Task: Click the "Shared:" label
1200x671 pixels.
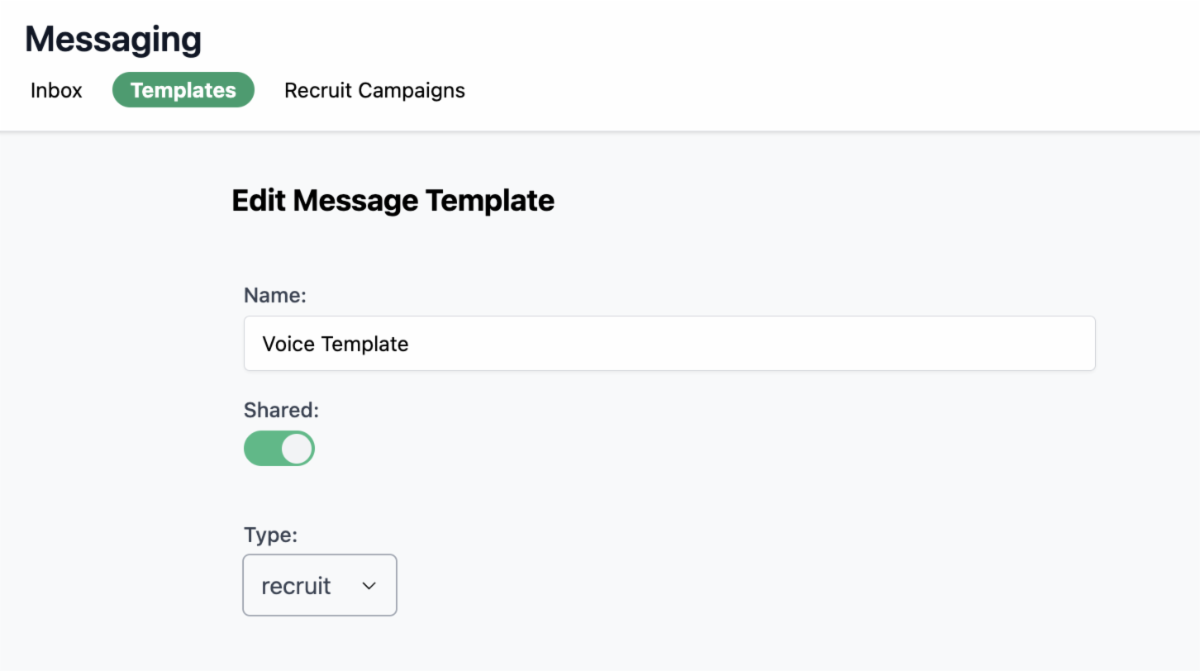Action: [x=281, y=409]
